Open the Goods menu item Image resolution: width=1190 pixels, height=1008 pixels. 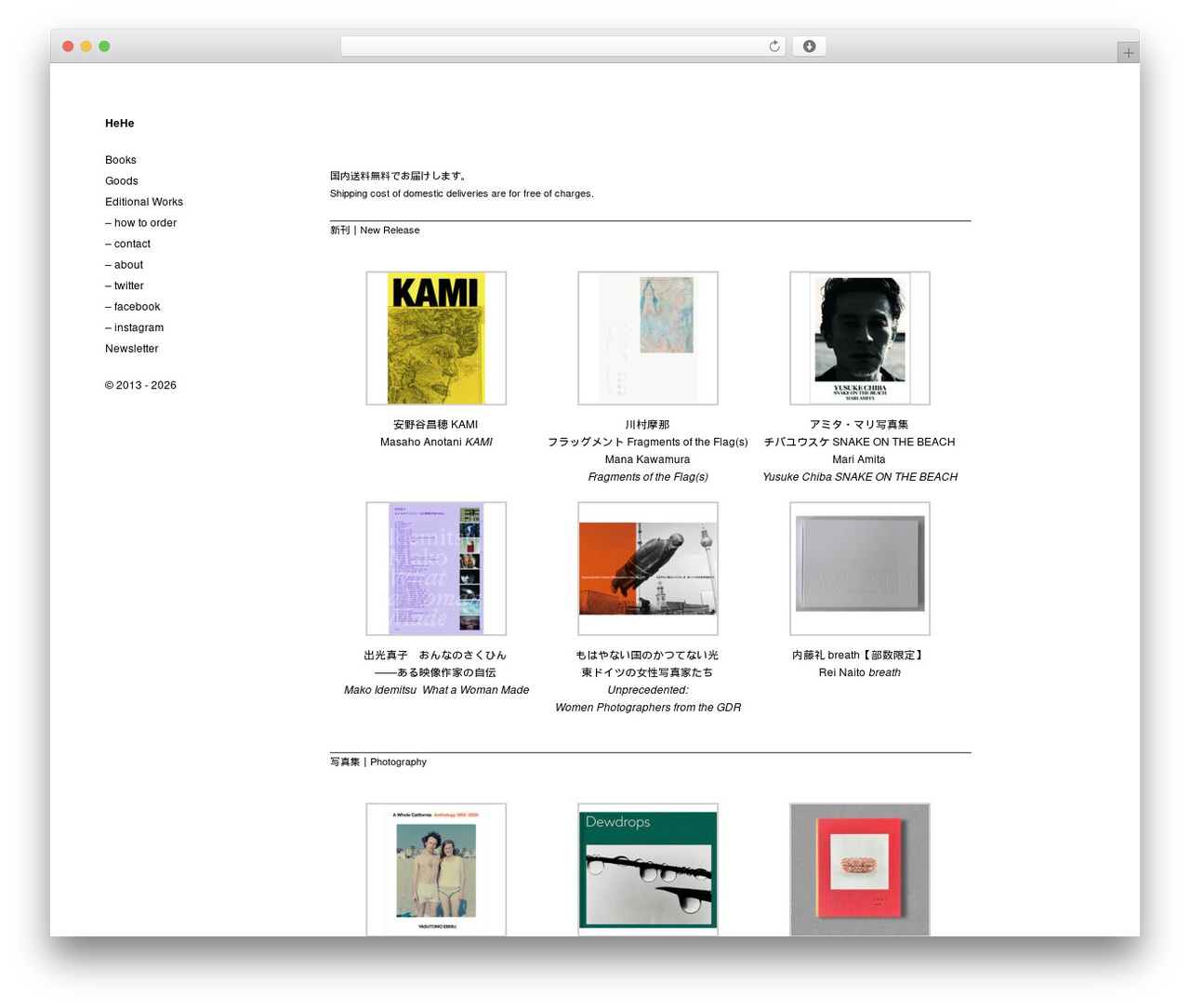pyautogui.click(x=122, y=181)
